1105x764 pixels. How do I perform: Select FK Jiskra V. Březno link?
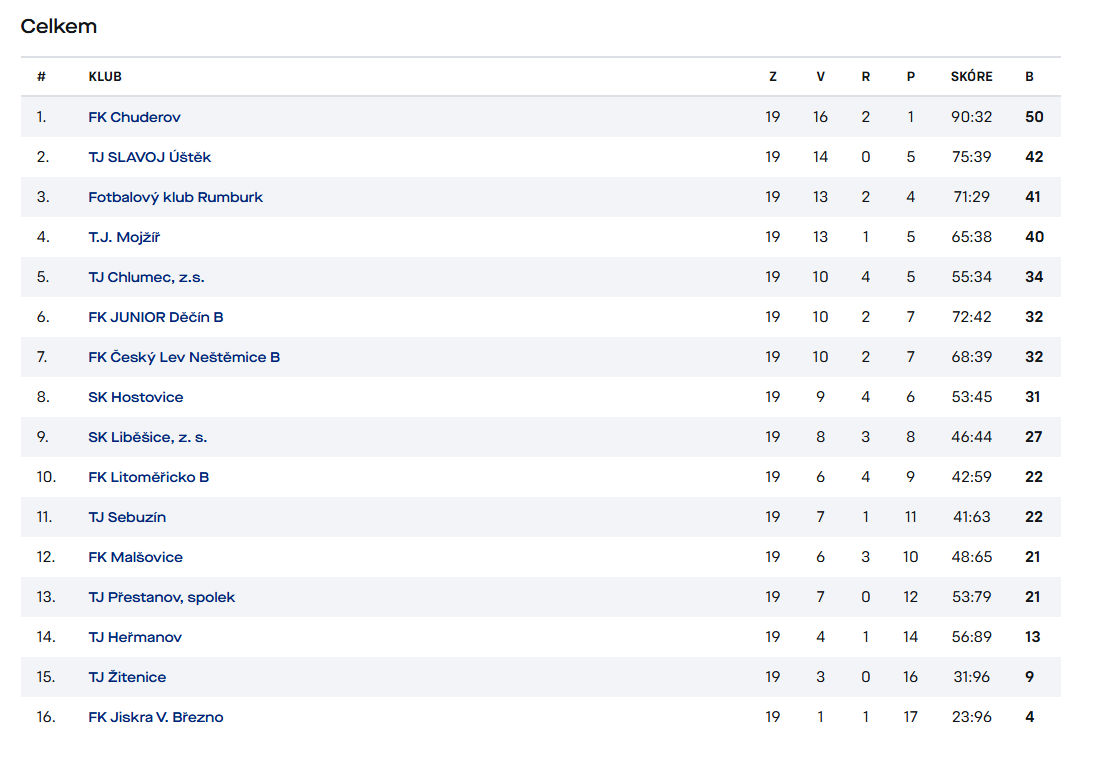pos(155,717)
